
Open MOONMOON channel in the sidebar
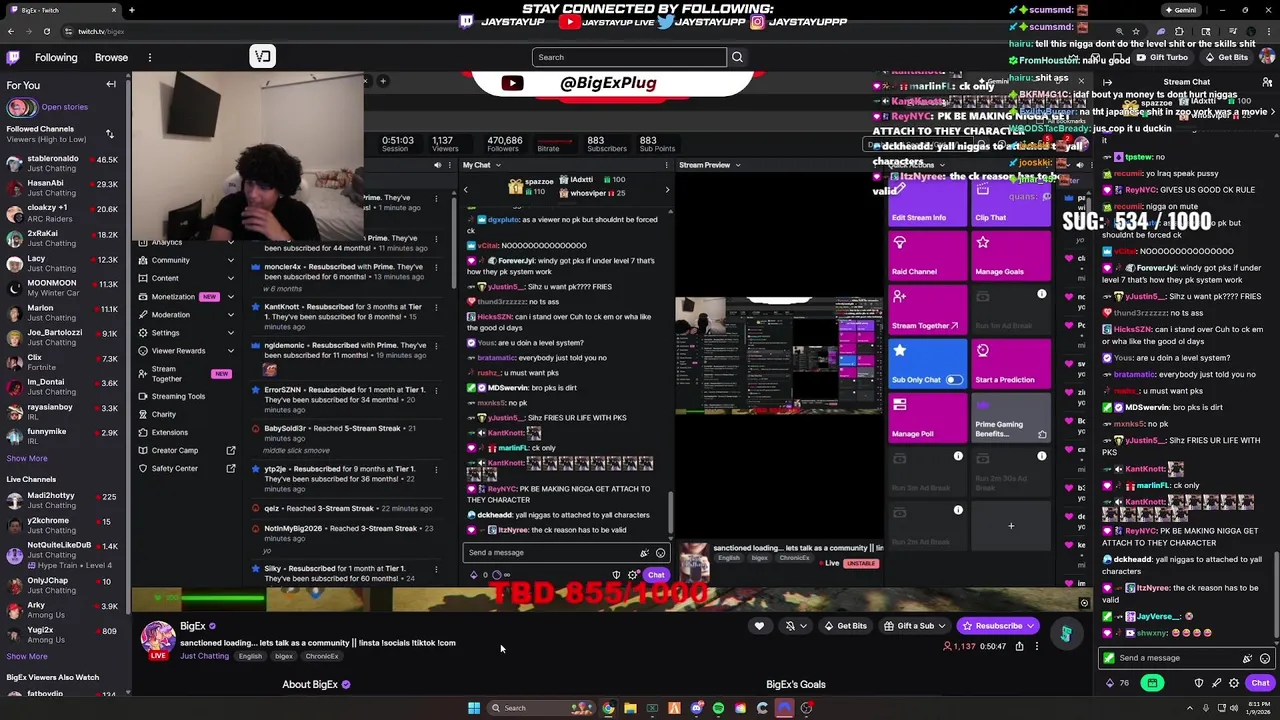click(64, 288)
